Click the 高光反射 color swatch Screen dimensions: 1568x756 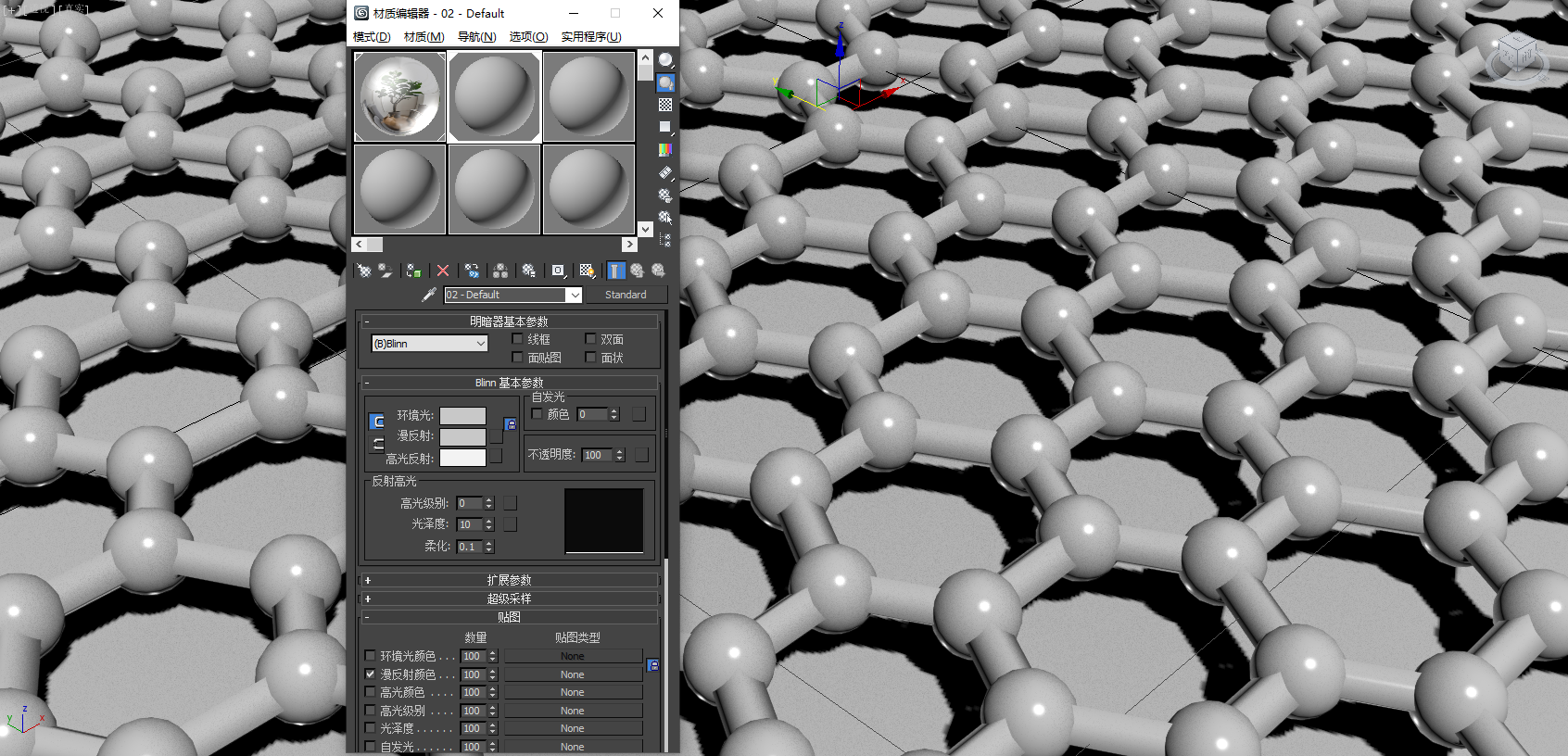[x=462, y=458]
